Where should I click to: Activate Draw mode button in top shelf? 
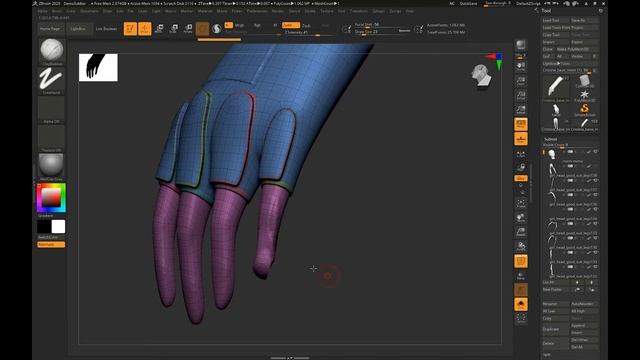click(144, 29)
